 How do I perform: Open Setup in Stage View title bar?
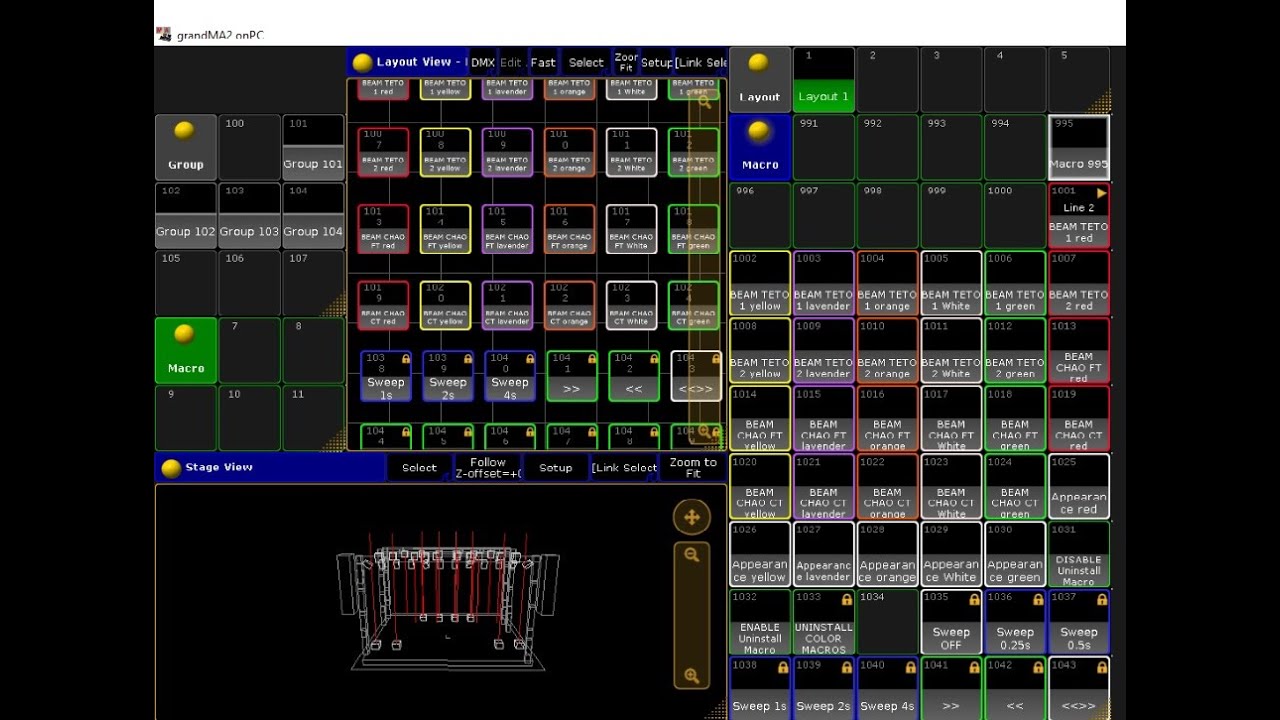click(x=556, y=468)
